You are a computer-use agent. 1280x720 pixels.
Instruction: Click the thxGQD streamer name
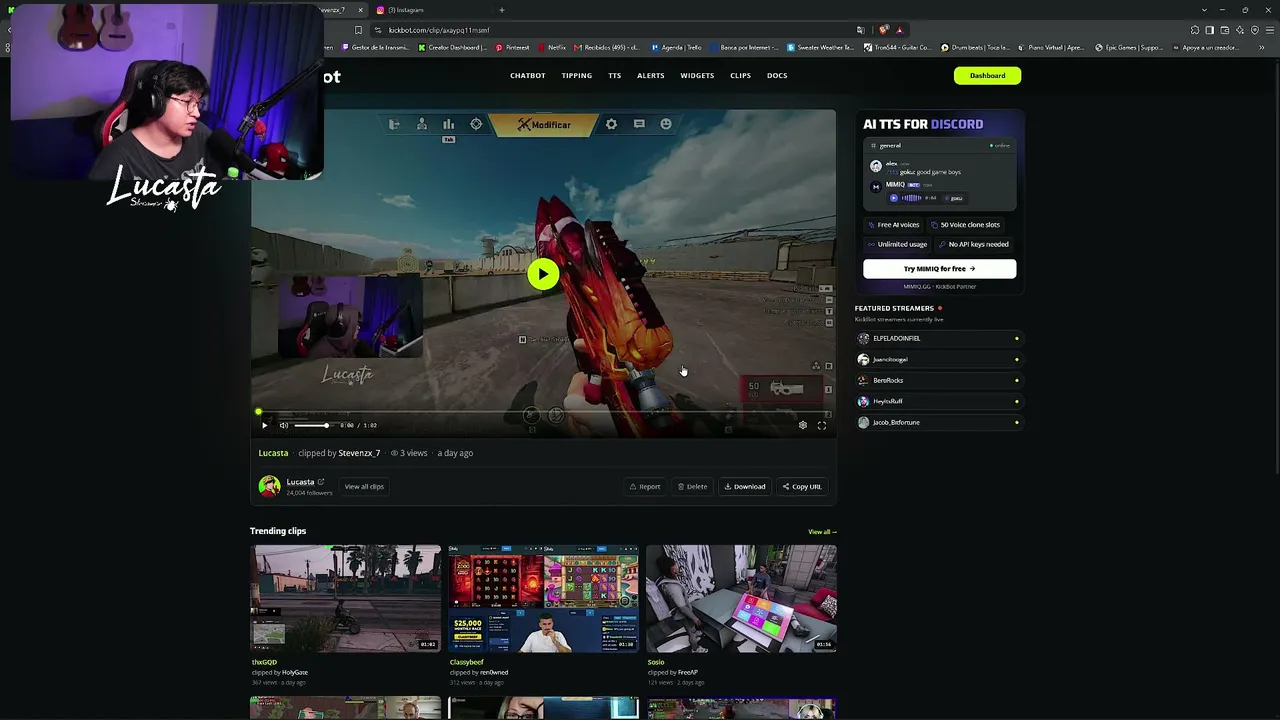click(x=264, y=662)
